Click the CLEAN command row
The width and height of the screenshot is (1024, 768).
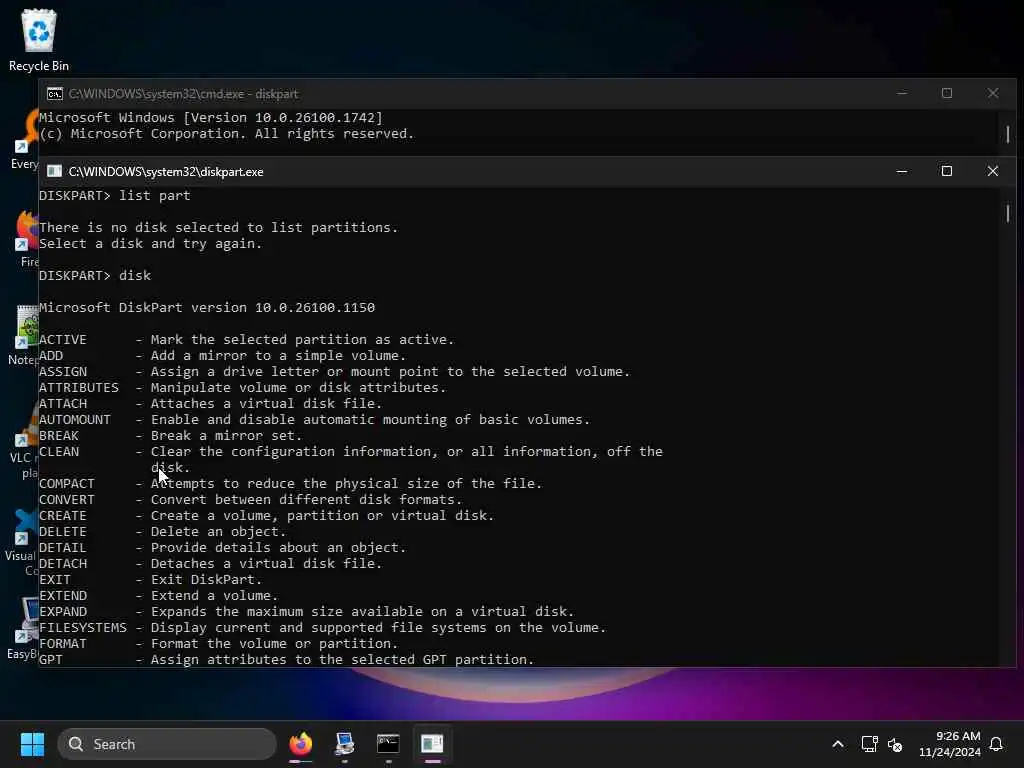click(351, 459)
